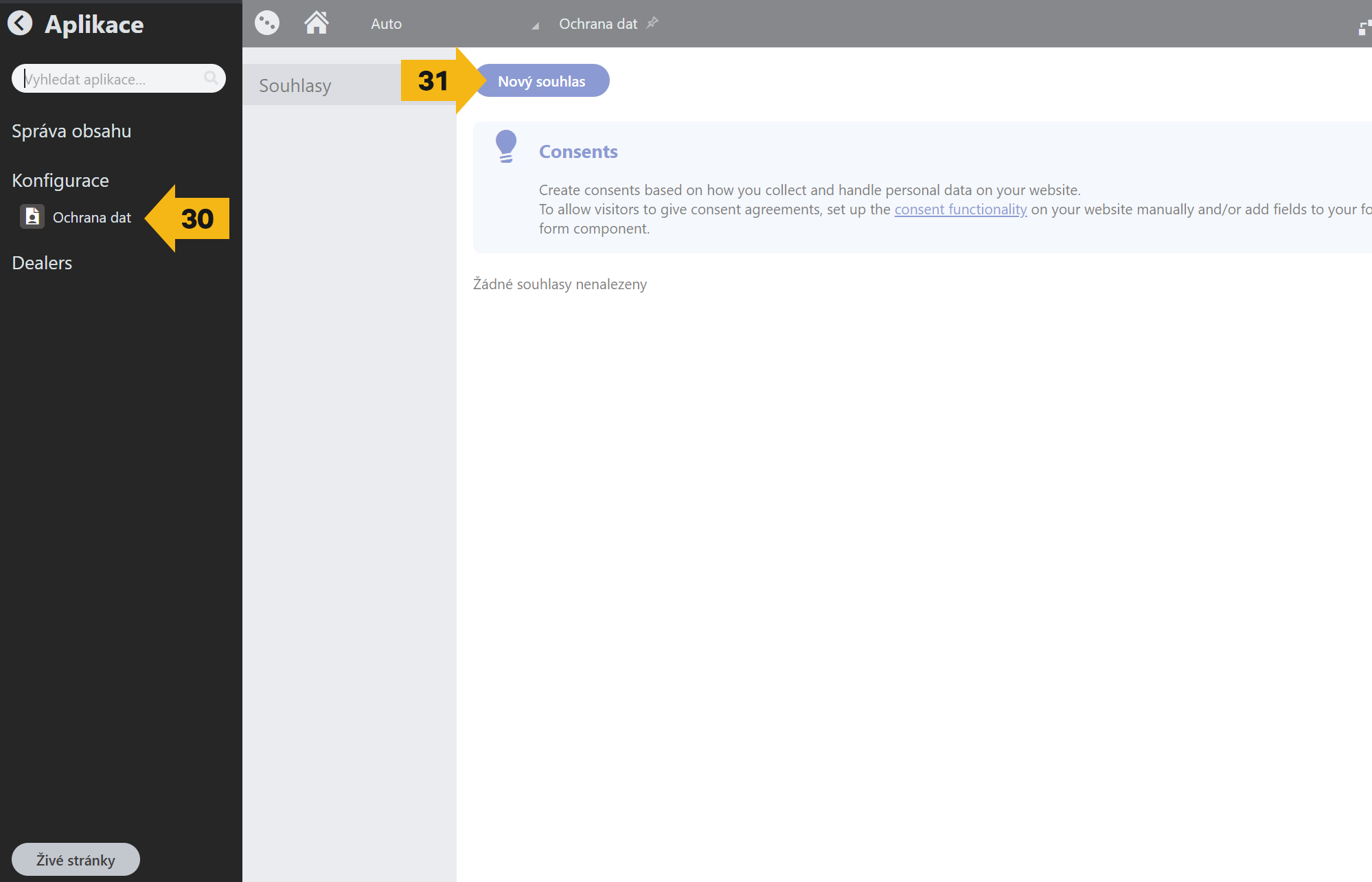1372x882 pixels.
Task: Click the top-right corner window icon
Action: (1364, 27)
